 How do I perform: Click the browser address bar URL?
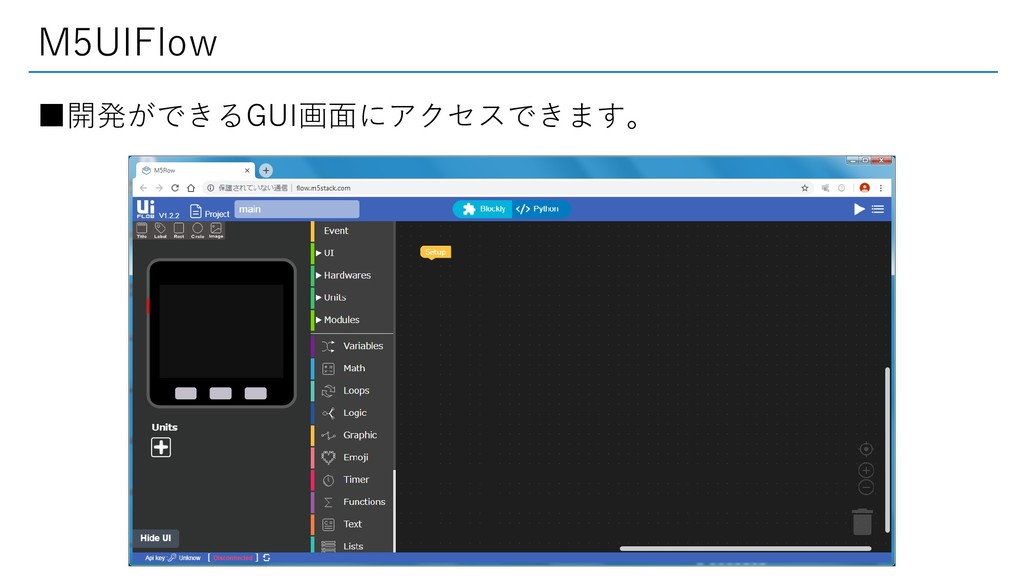pyautogui.click(x=323, y=187)
